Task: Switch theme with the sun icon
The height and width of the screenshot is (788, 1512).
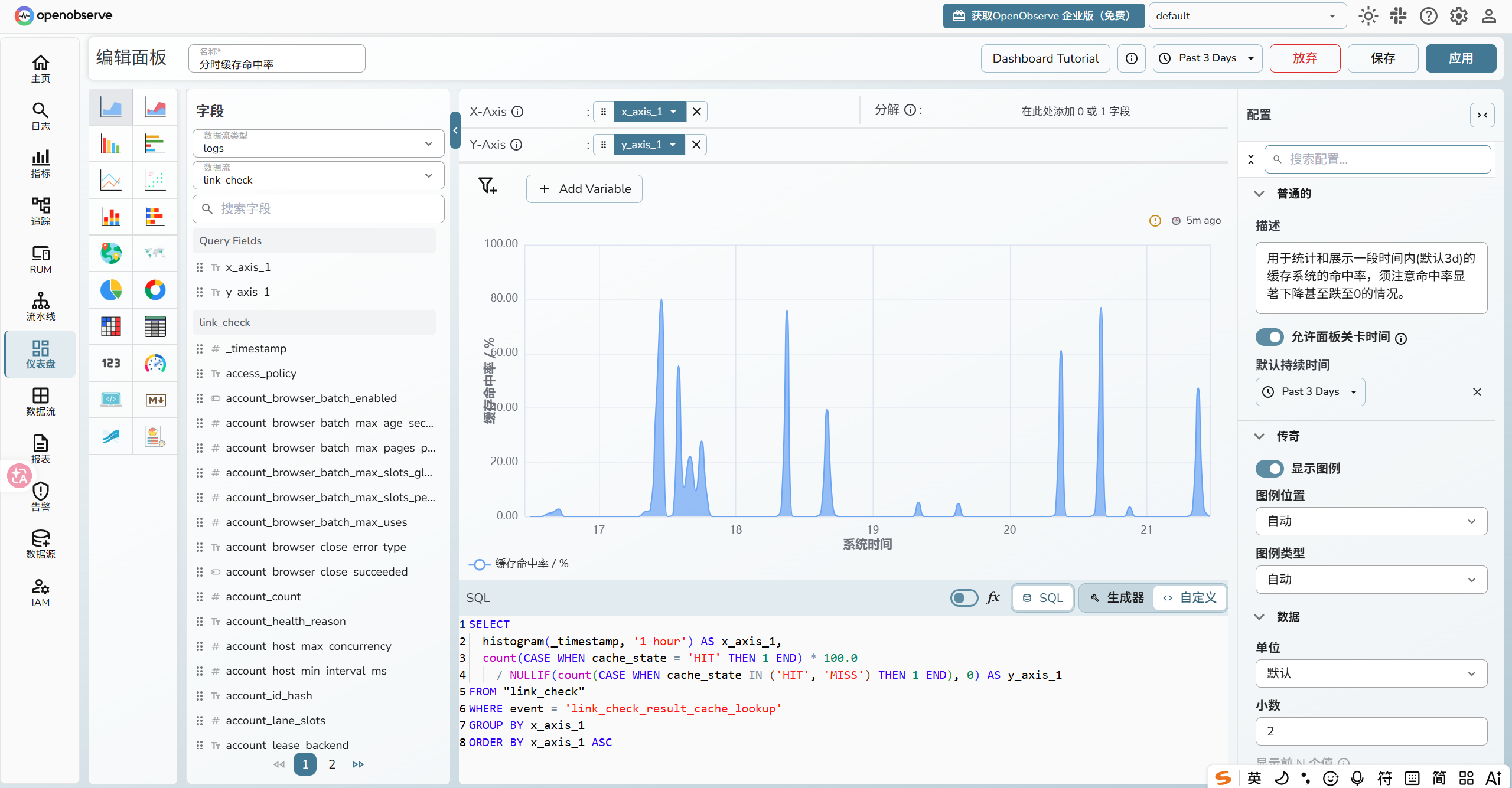Action: tap(1368, 16)
